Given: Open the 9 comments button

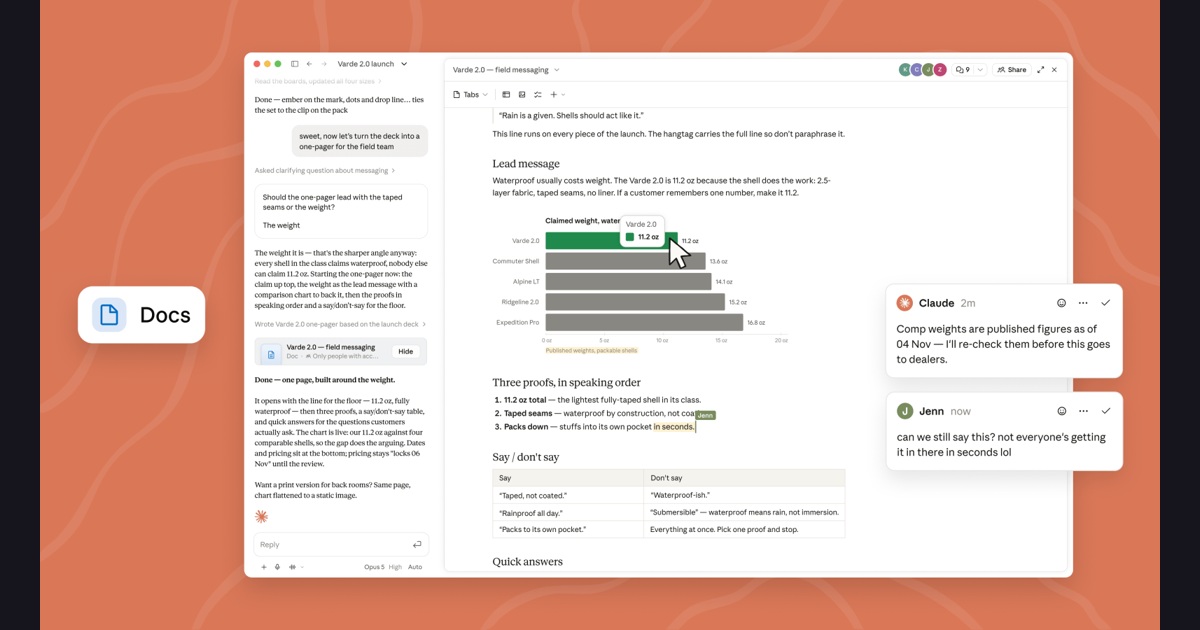Looking at the screenshot, I should pos(963,70).
